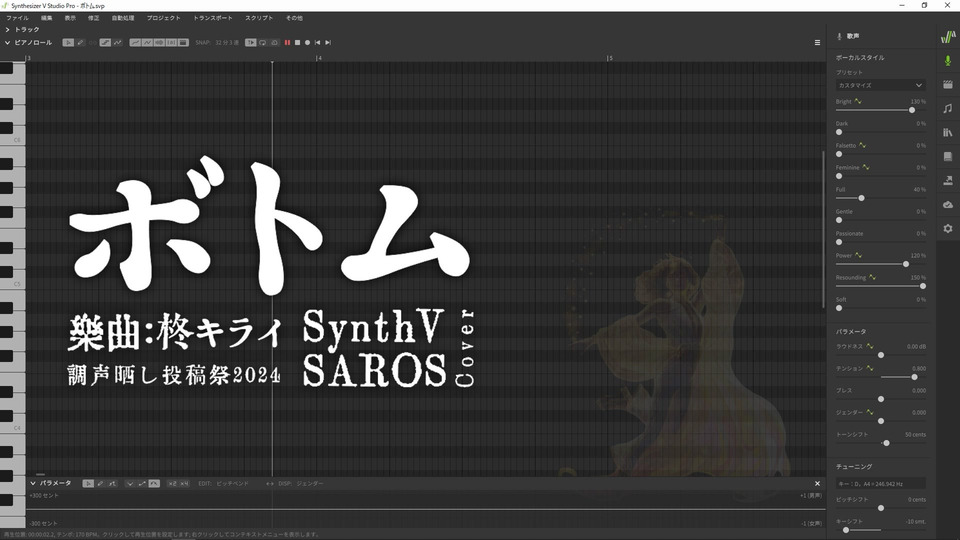Toggle the waveform display button
Image resolution: width=960 pixels, height=540 pixels.
pos(159,43)
